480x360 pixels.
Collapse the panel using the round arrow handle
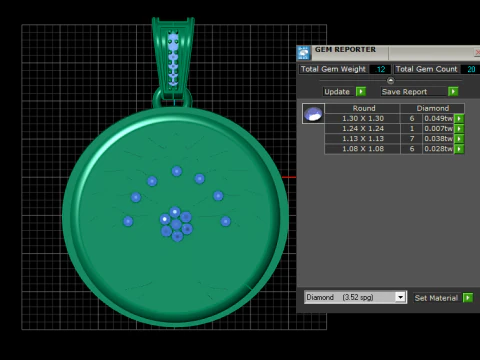tap(390, 81)
